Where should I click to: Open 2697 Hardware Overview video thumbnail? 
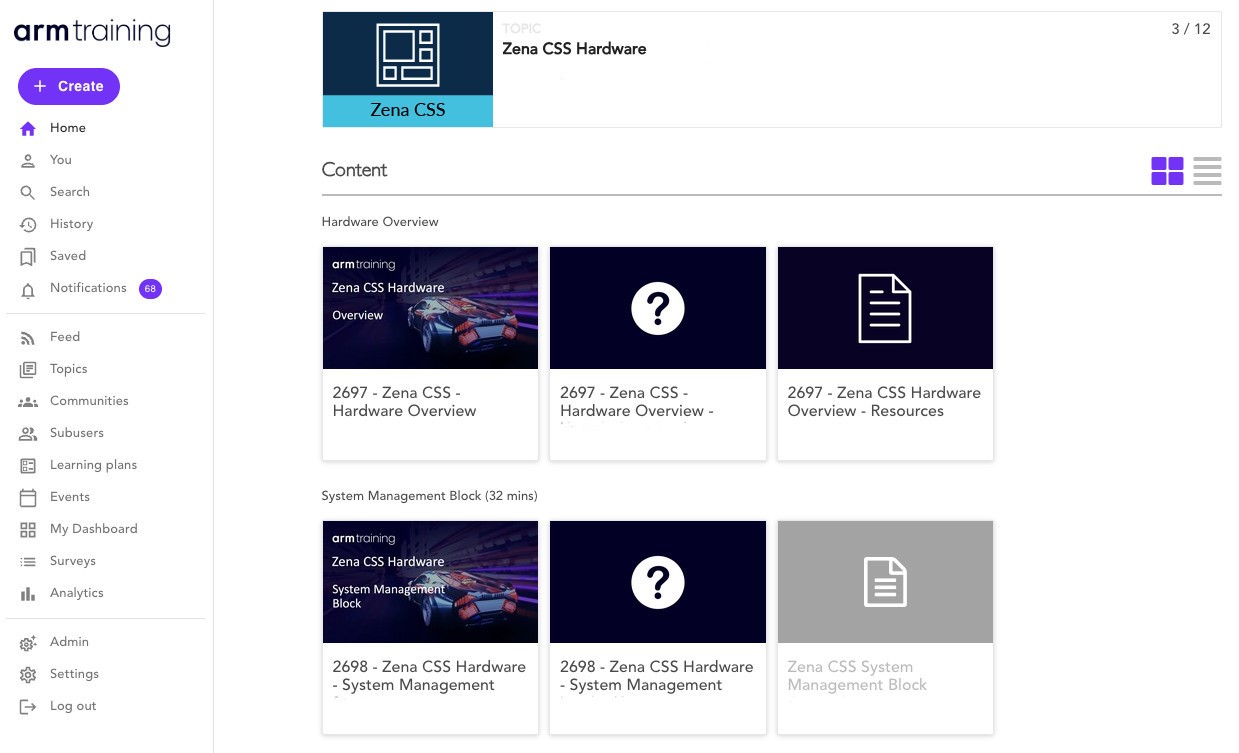pos(430,308)
